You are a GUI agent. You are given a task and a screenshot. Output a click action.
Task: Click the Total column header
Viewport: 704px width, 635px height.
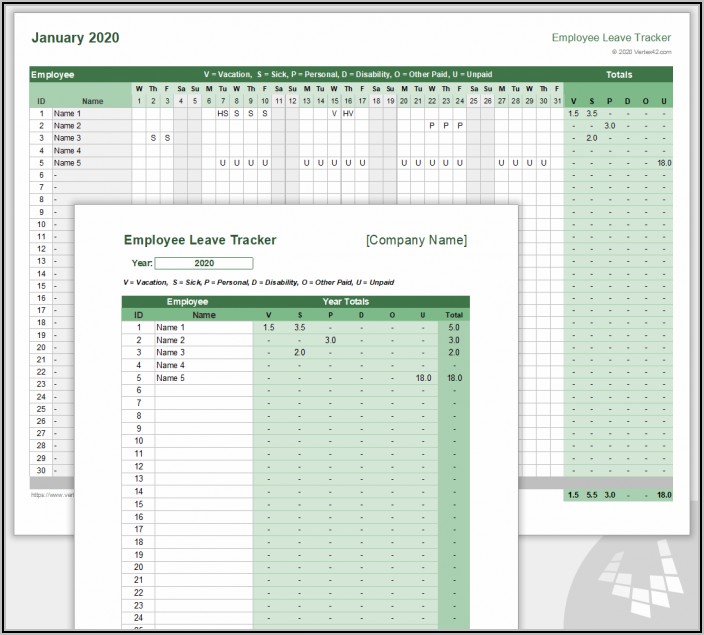[x=454, y=314]
